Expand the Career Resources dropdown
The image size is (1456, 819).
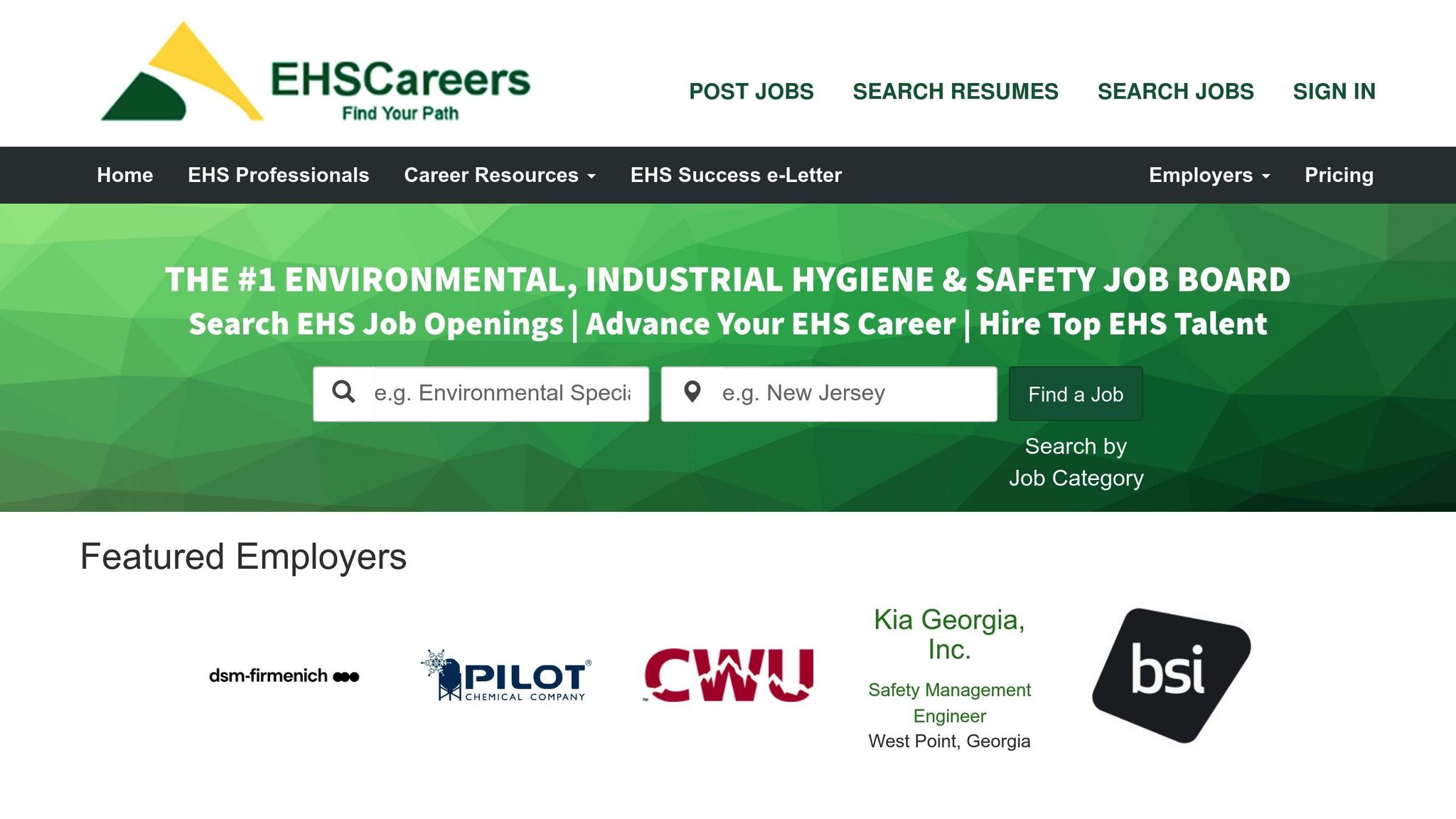click(x=499, y=176)
